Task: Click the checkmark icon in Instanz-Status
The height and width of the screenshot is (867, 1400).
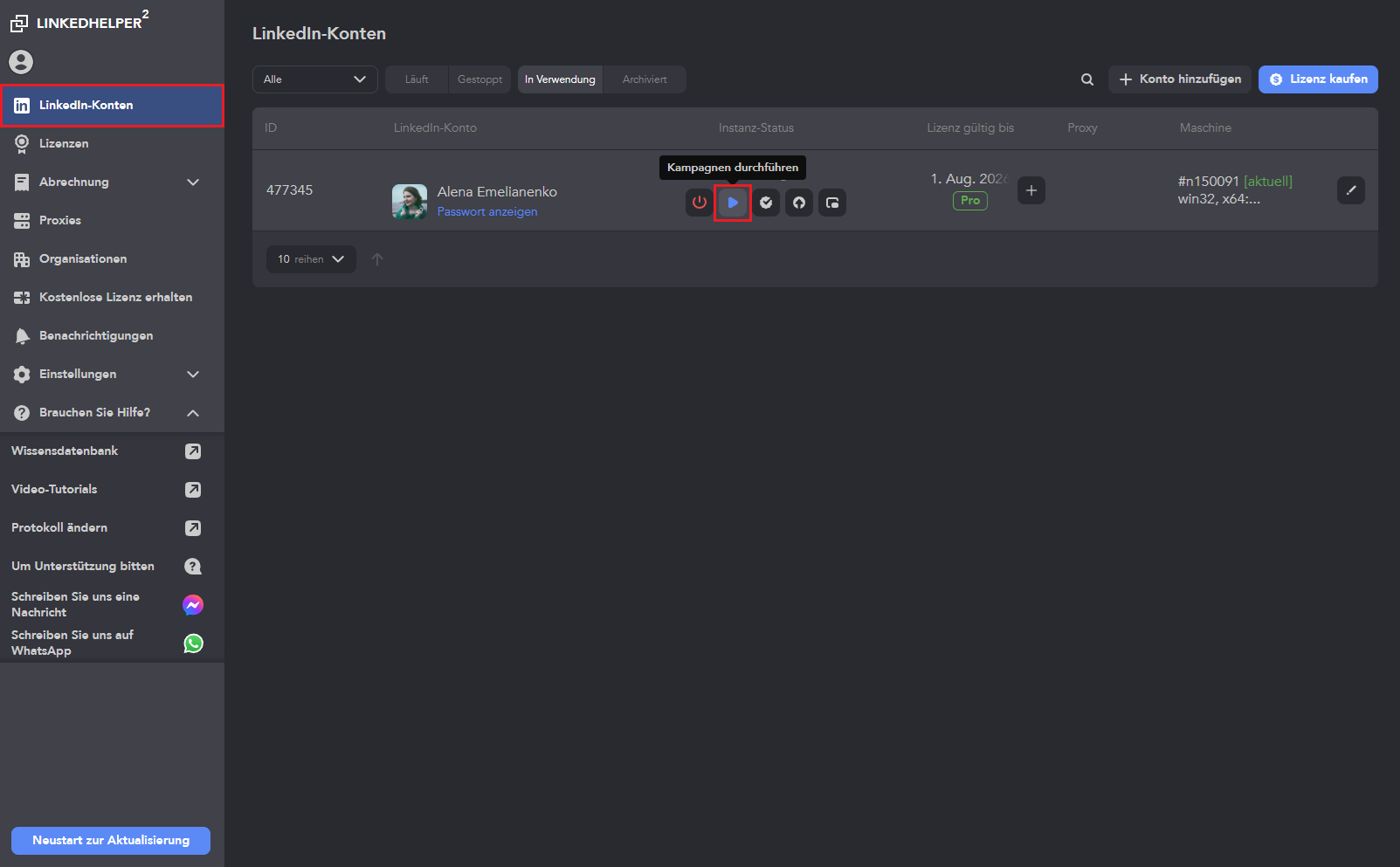Action: [766, 203]
